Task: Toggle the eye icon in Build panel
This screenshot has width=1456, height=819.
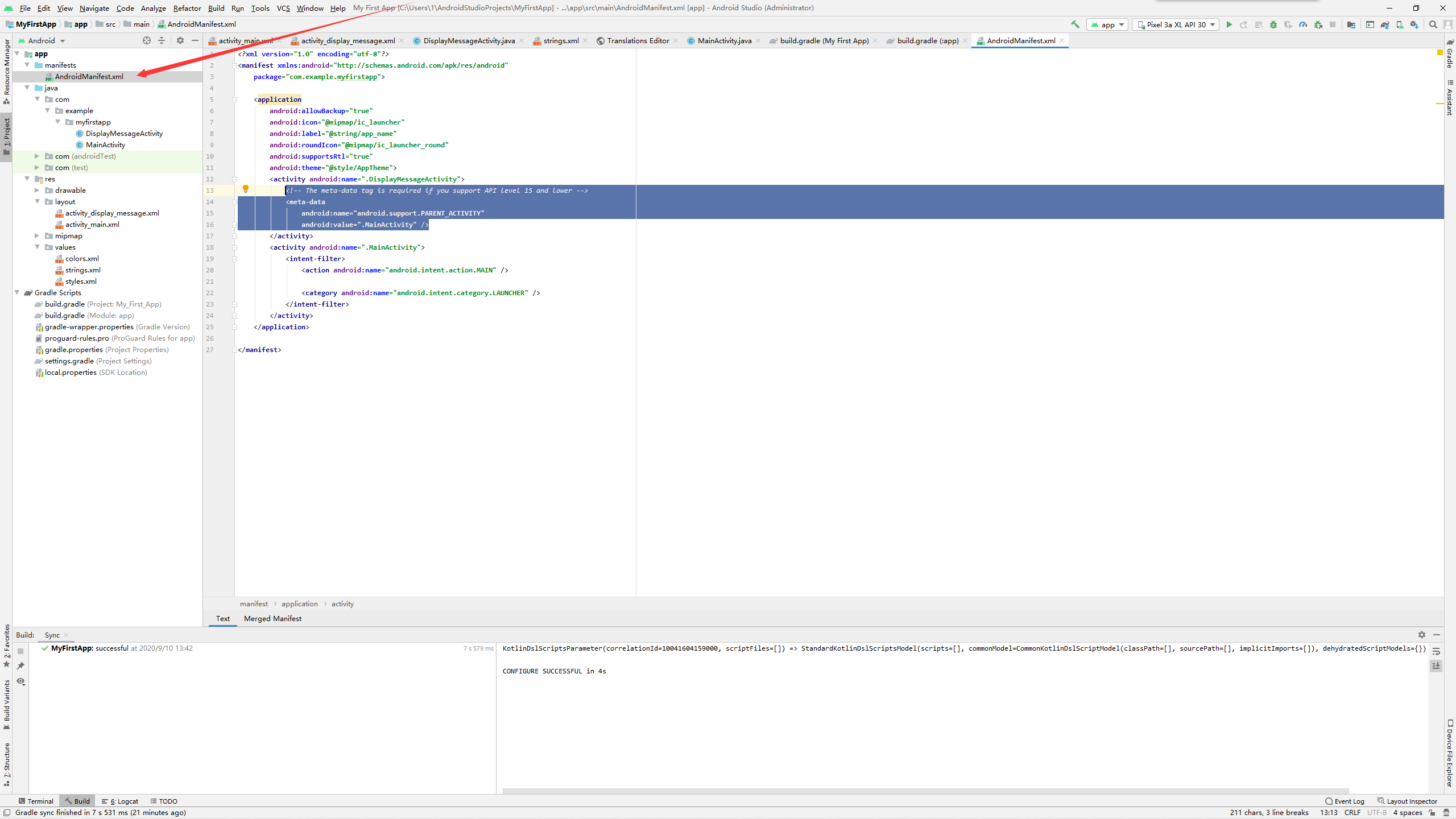Action: tap(21, 681)
